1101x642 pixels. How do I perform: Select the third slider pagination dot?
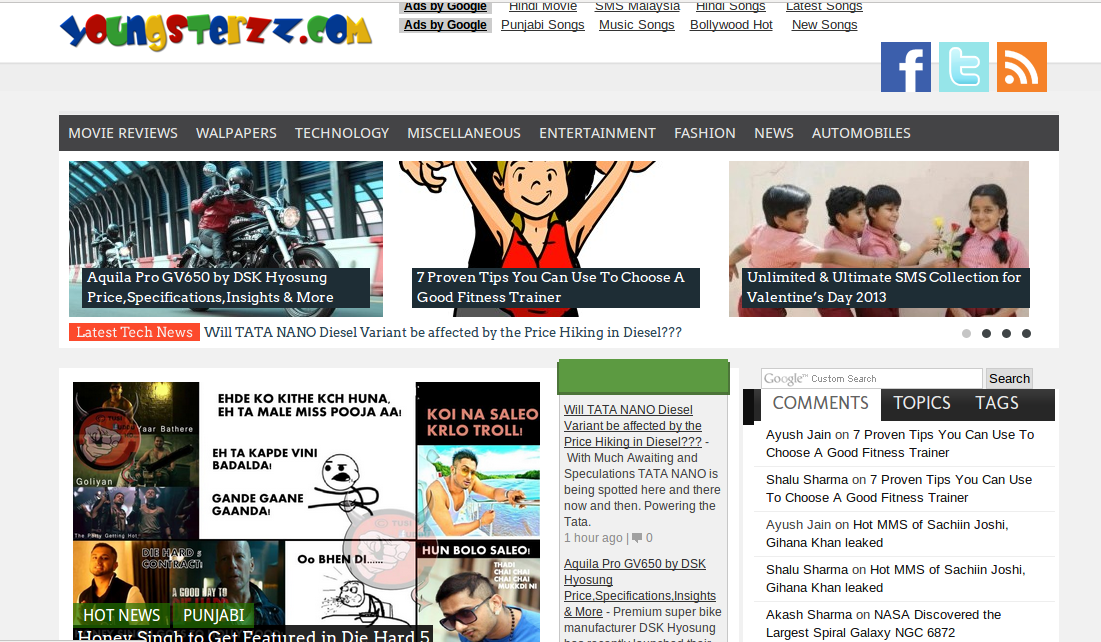(x=1006, y=334)
